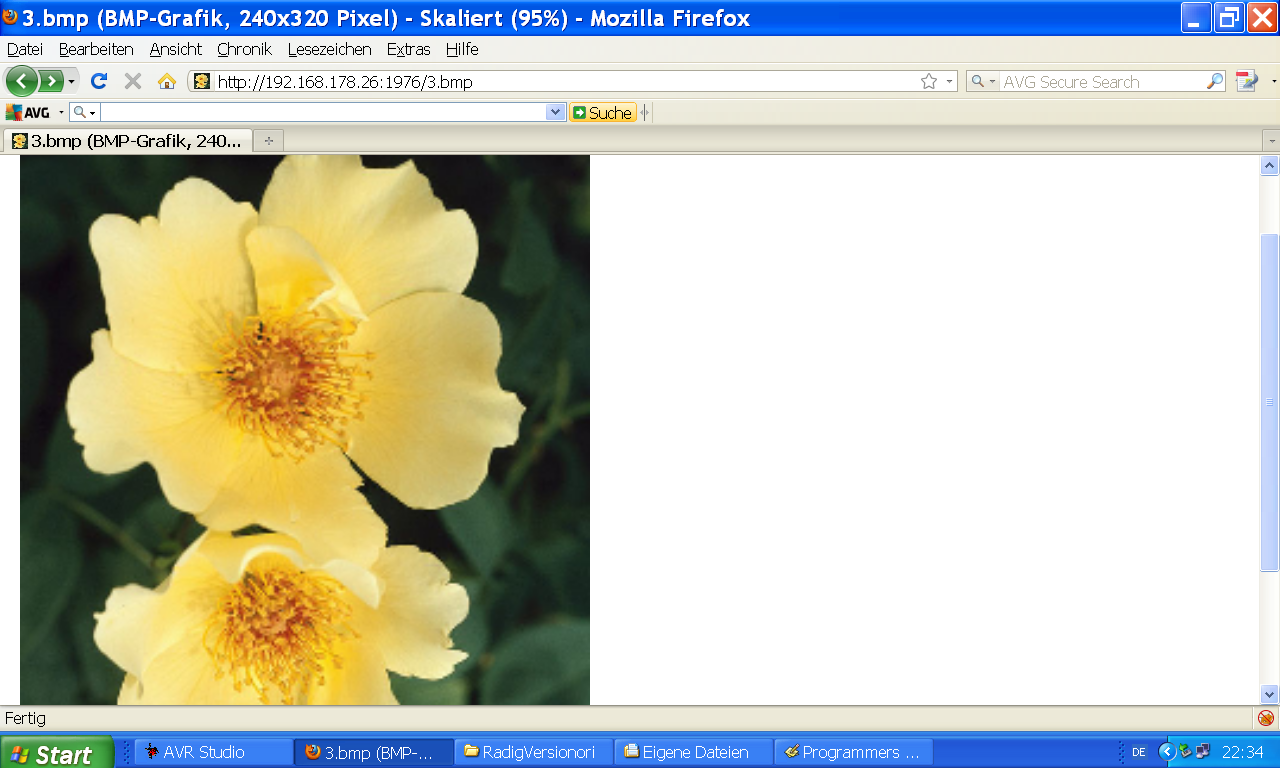
Task: Click the blocked-scripts icon in status bar
Action: tap(1266, 718)
